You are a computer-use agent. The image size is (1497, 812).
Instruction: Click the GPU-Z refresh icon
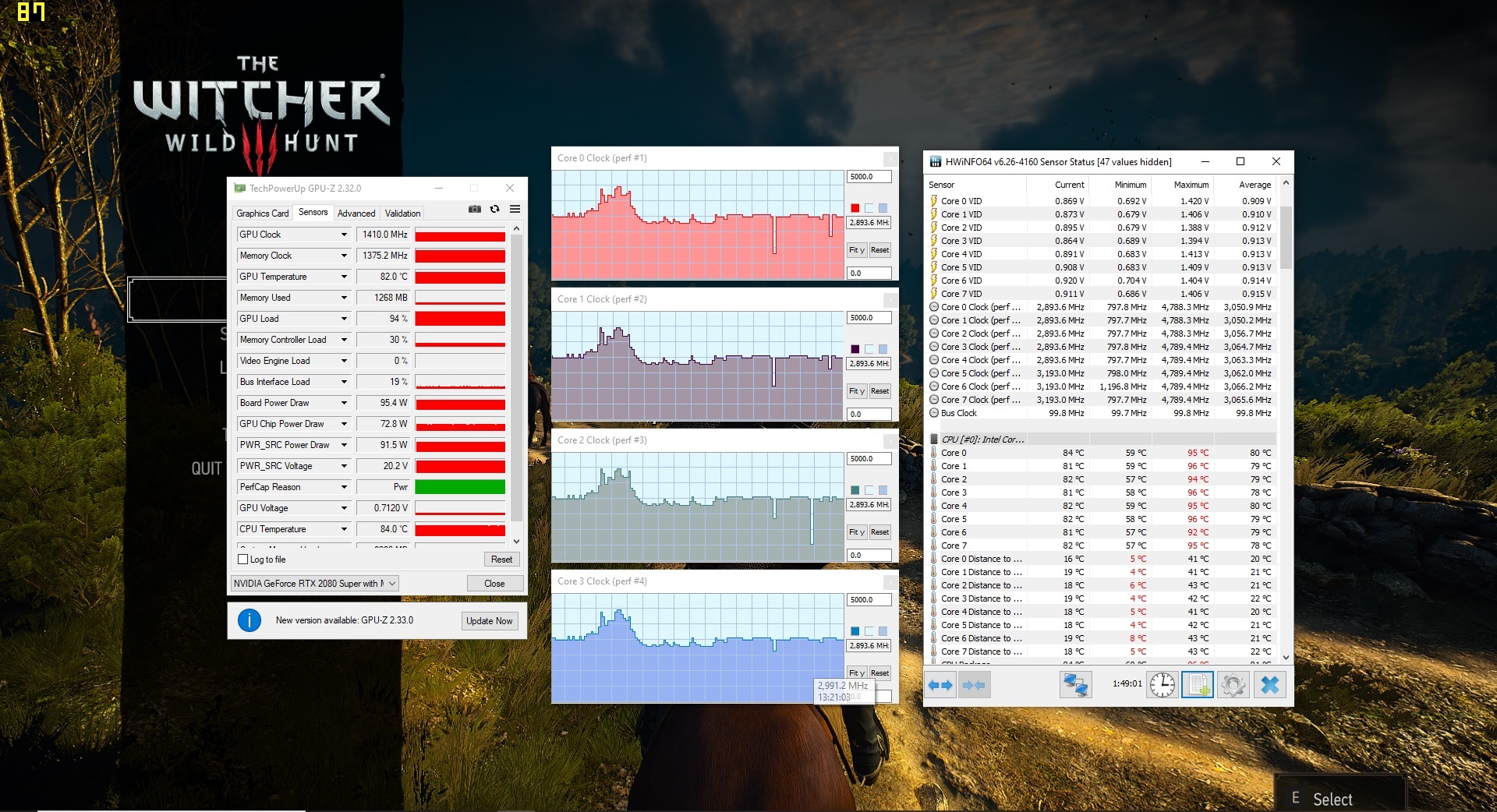494,210
